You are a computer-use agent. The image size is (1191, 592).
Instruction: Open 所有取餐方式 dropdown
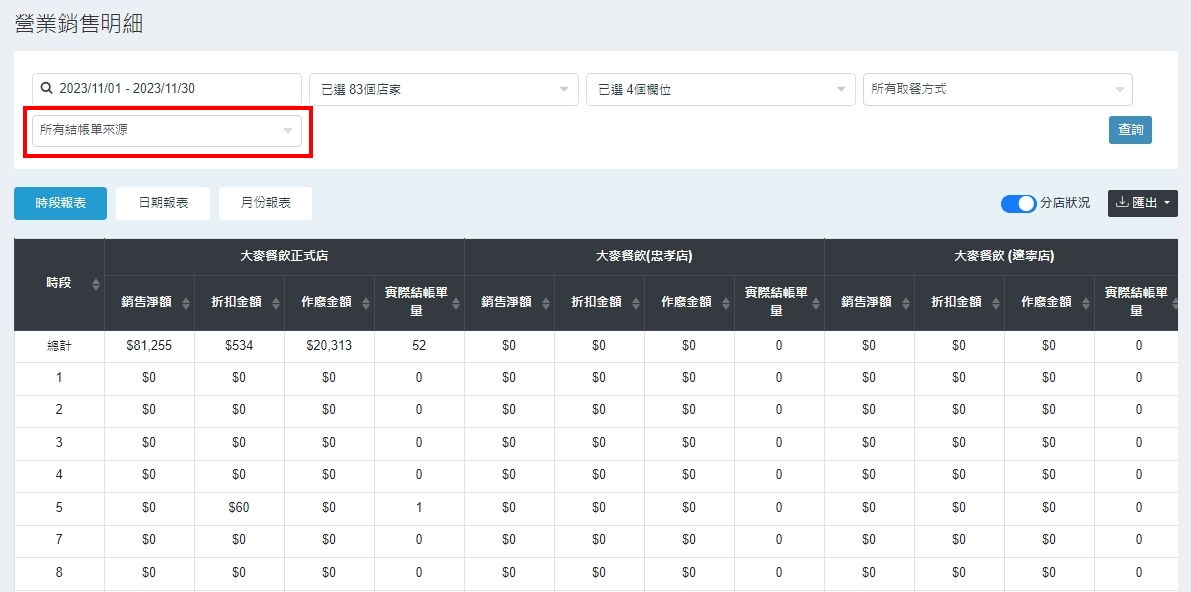(x=997, y=89)
